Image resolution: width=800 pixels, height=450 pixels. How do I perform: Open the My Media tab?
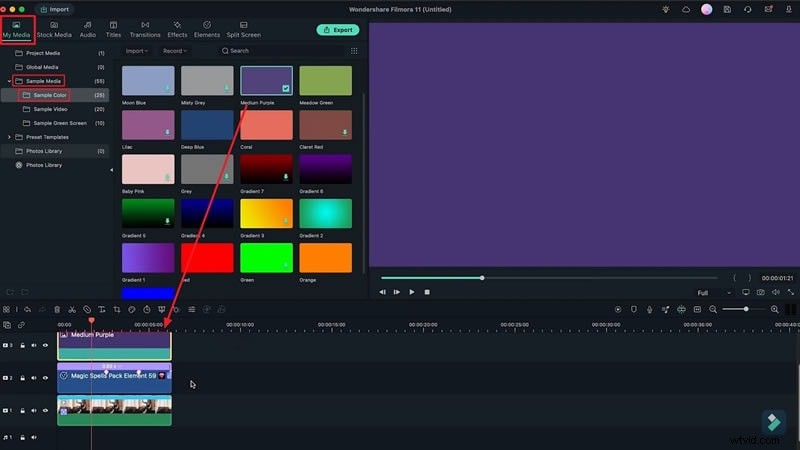(x=17, y=30)
